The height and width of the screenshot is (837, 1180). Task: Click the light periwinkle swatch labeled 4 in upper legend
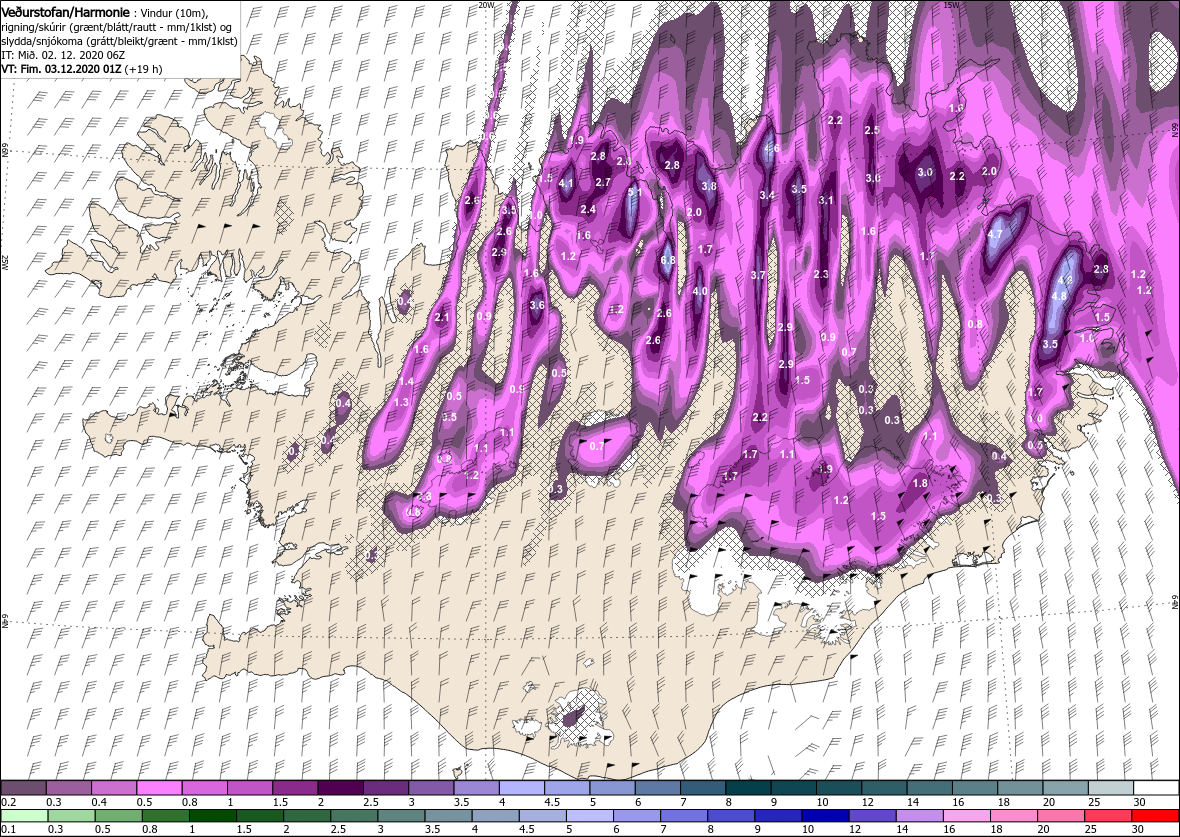click(x=522, y=788)
